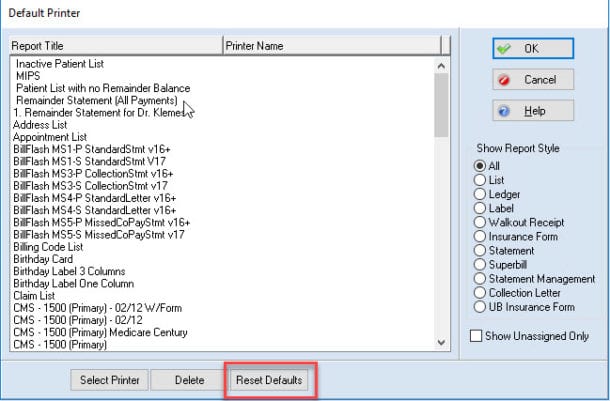
Task: Confirm with the OK button
Action: point(533,49)
